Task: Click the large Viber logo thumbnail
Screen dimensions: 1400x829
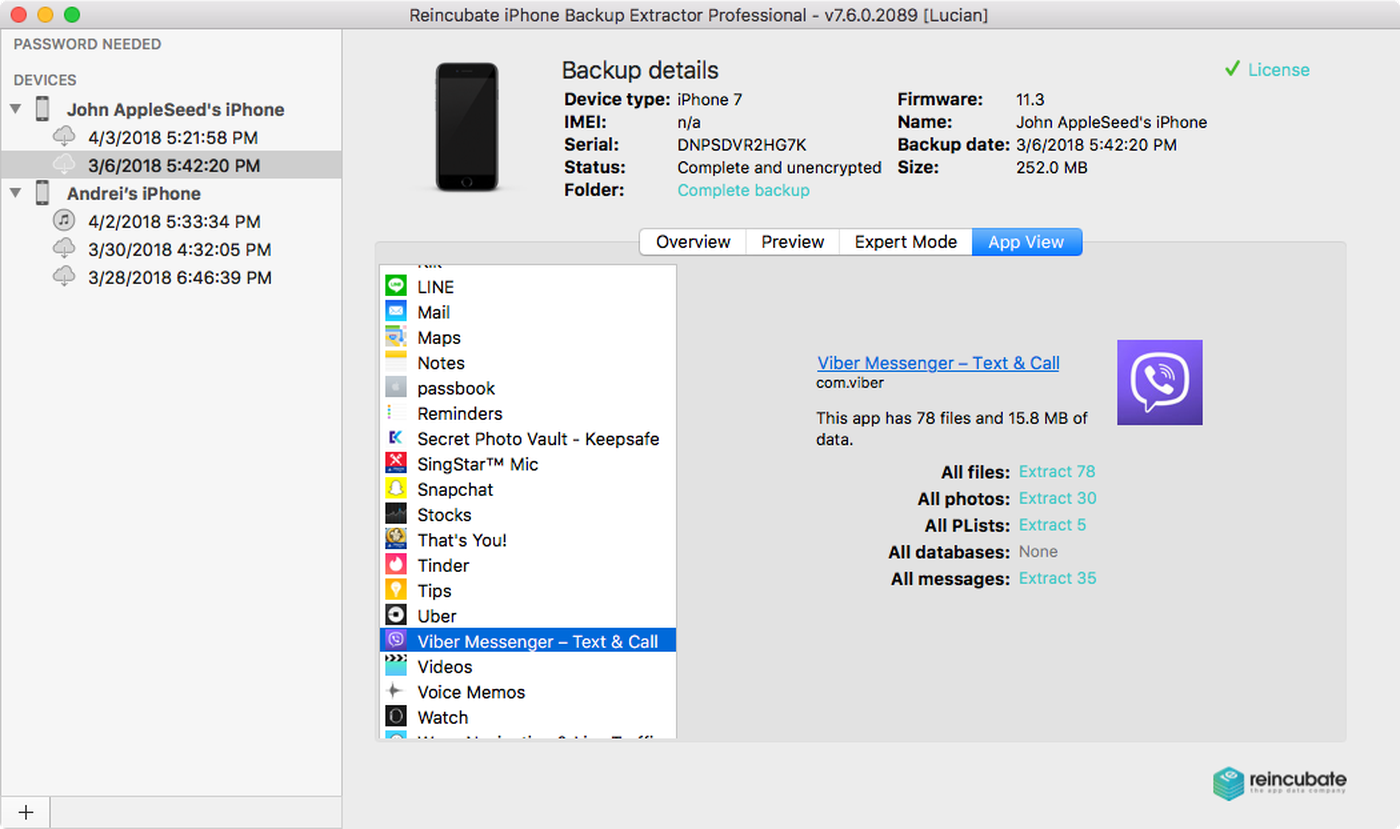Action: click(1159, 382)
